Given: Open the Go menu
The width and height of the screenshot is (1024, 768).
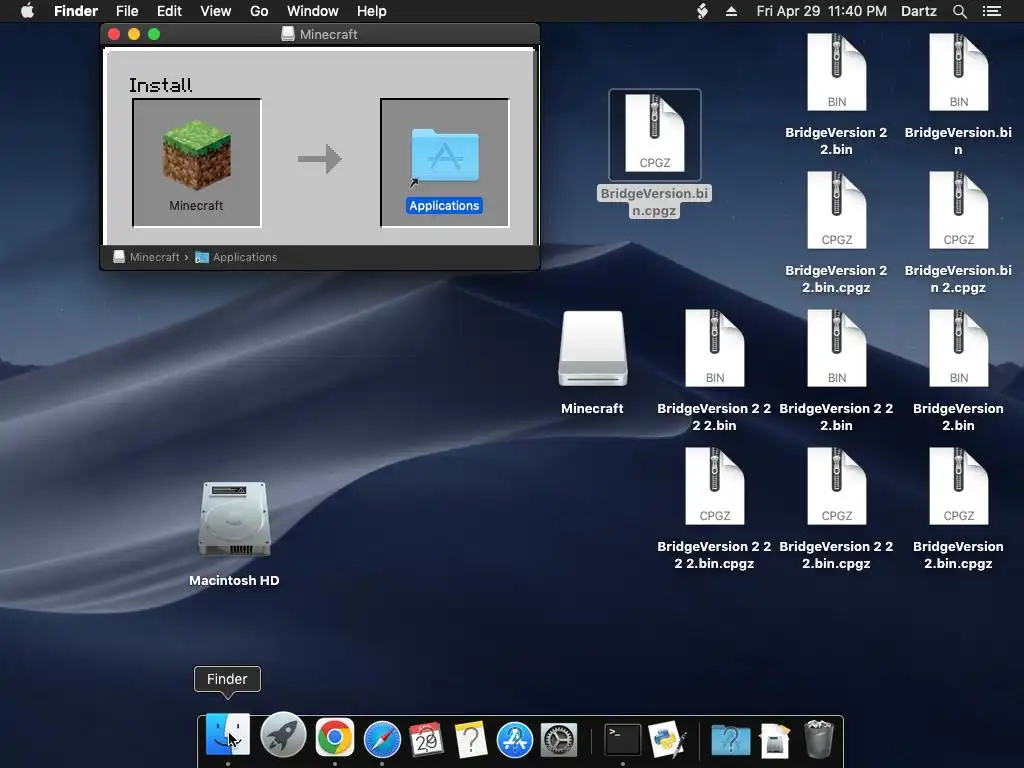Looking at the screenshot, I should click(x=259, y=11).
